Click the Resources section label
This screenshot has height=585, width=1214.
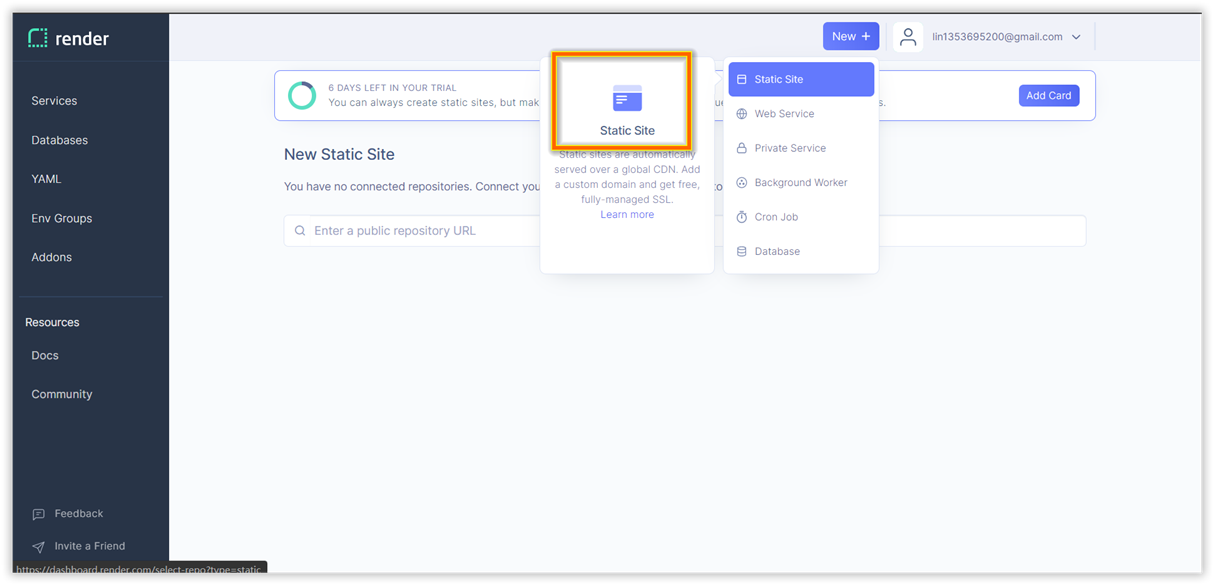point(52,322)
